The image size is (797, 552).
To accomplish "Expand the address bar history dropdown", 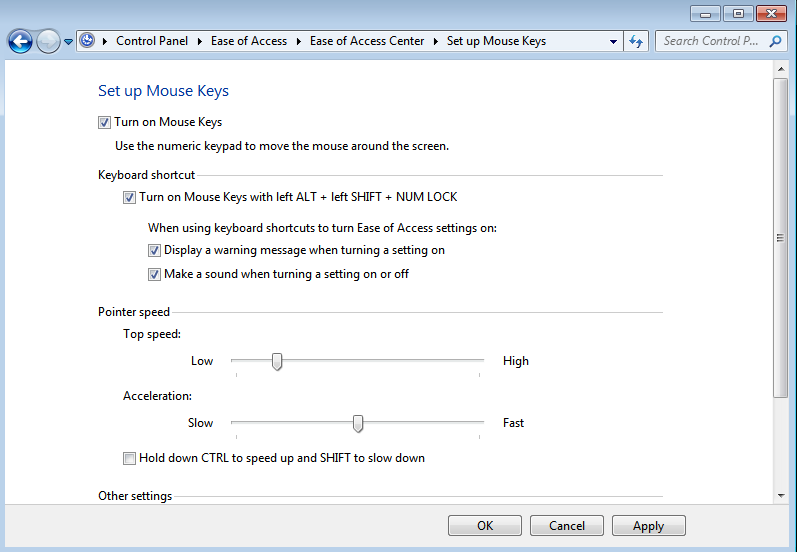I will (614, 42).
